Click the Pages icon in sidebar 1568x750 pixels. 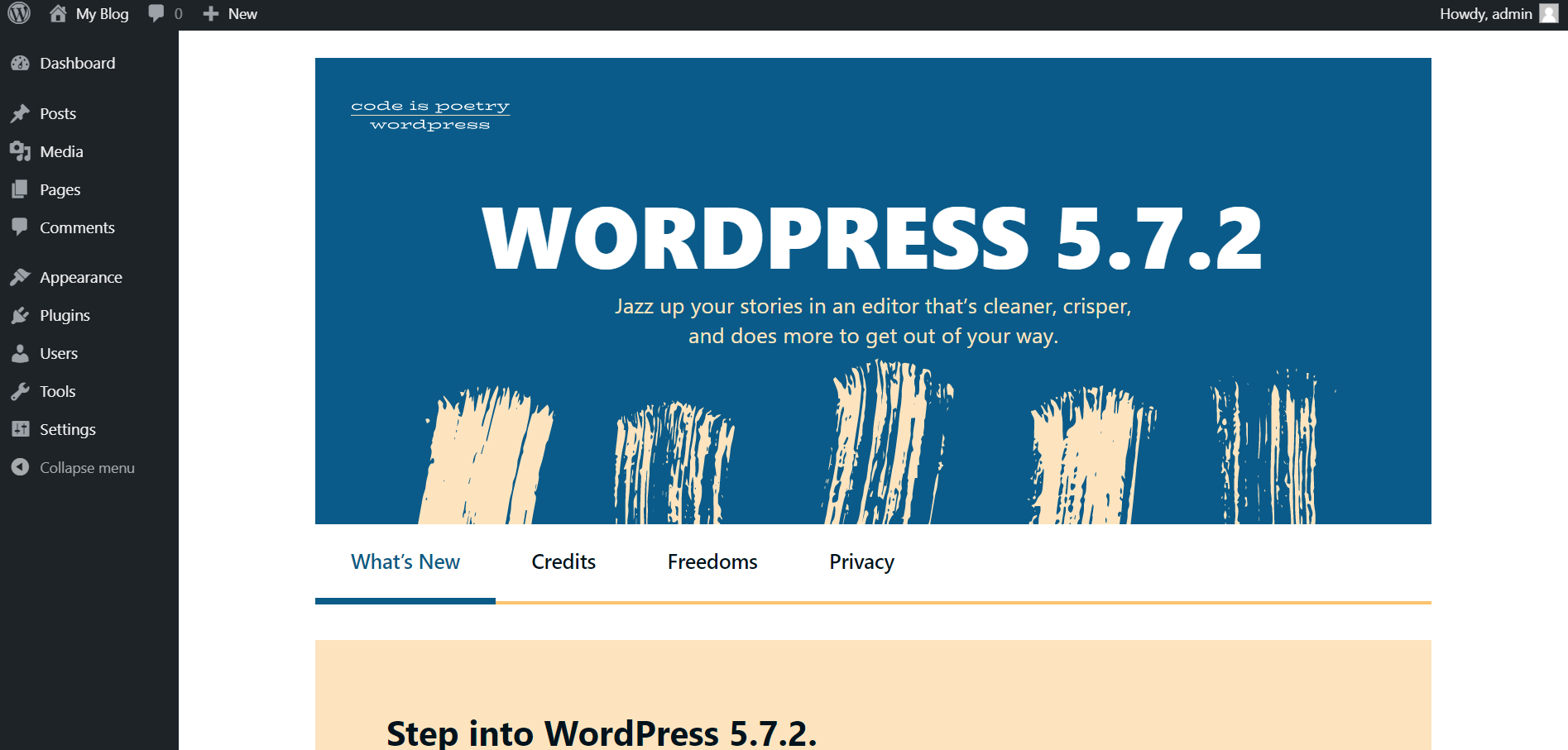[21, 189]
